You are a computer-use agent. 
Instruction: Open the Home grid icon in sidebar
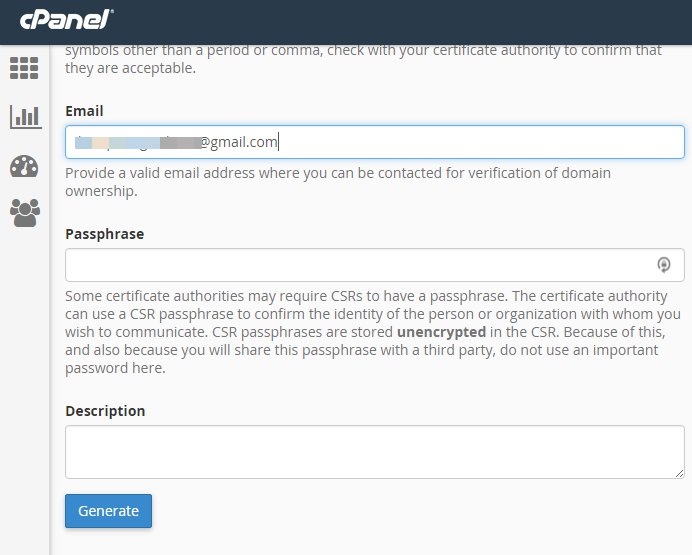coord(24,68)
